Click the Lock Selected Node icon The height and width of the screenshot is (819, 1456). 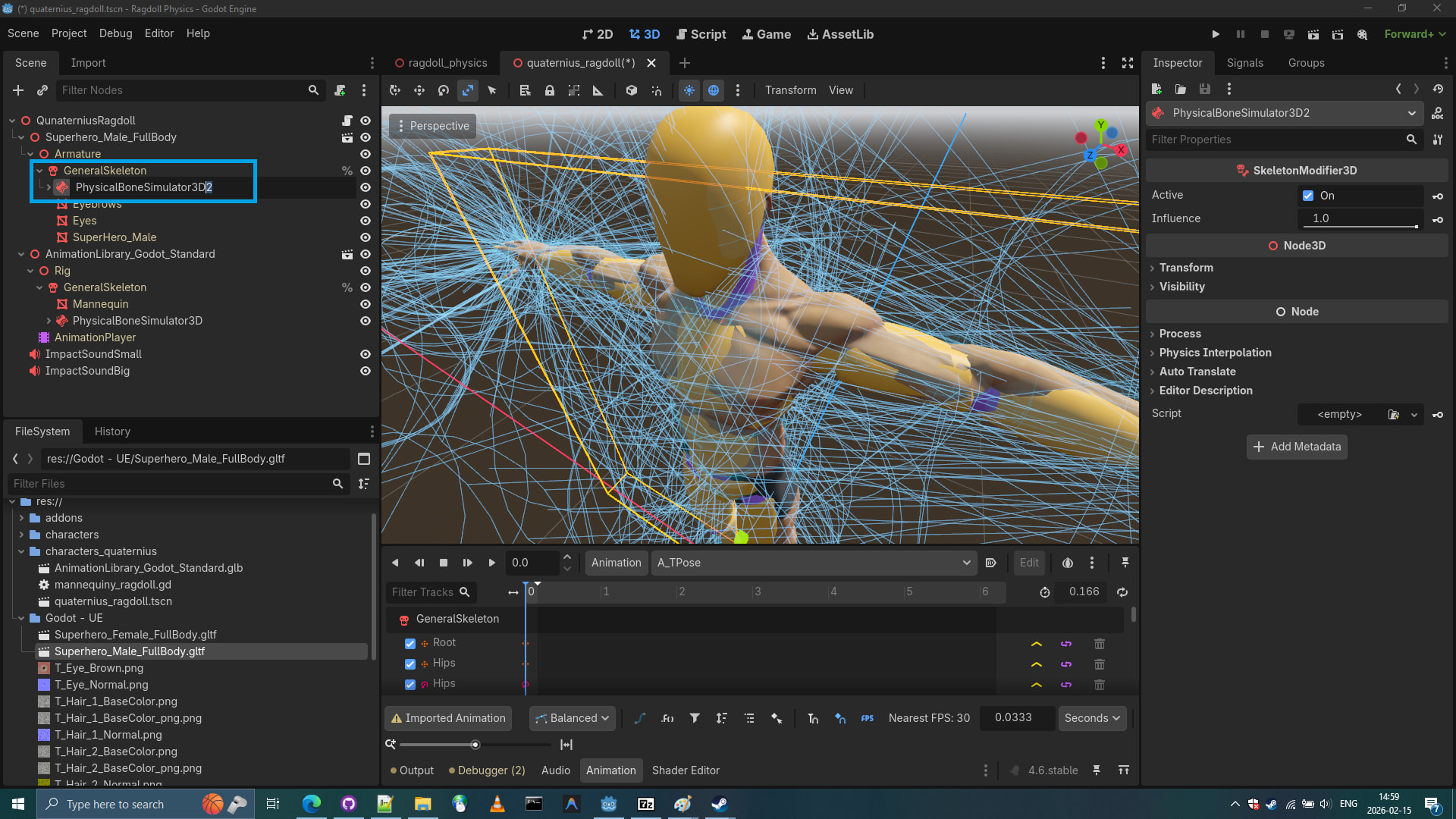tap(549, 90)
